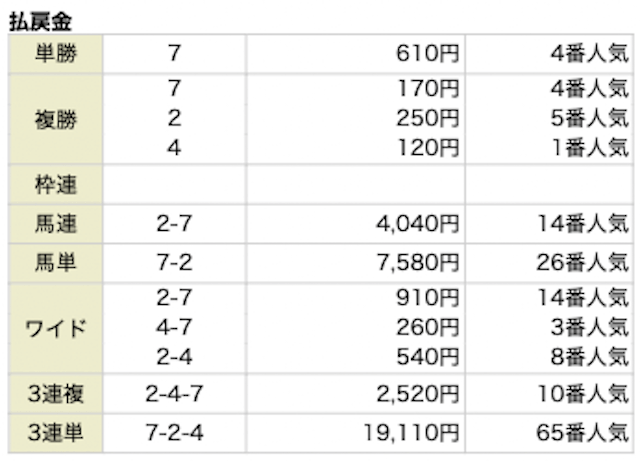The width and height of the screenshot is (640, 461).
Task: Click the 2-4-7 trio combination
Action: pyautogui.click(x=174, y=394)
